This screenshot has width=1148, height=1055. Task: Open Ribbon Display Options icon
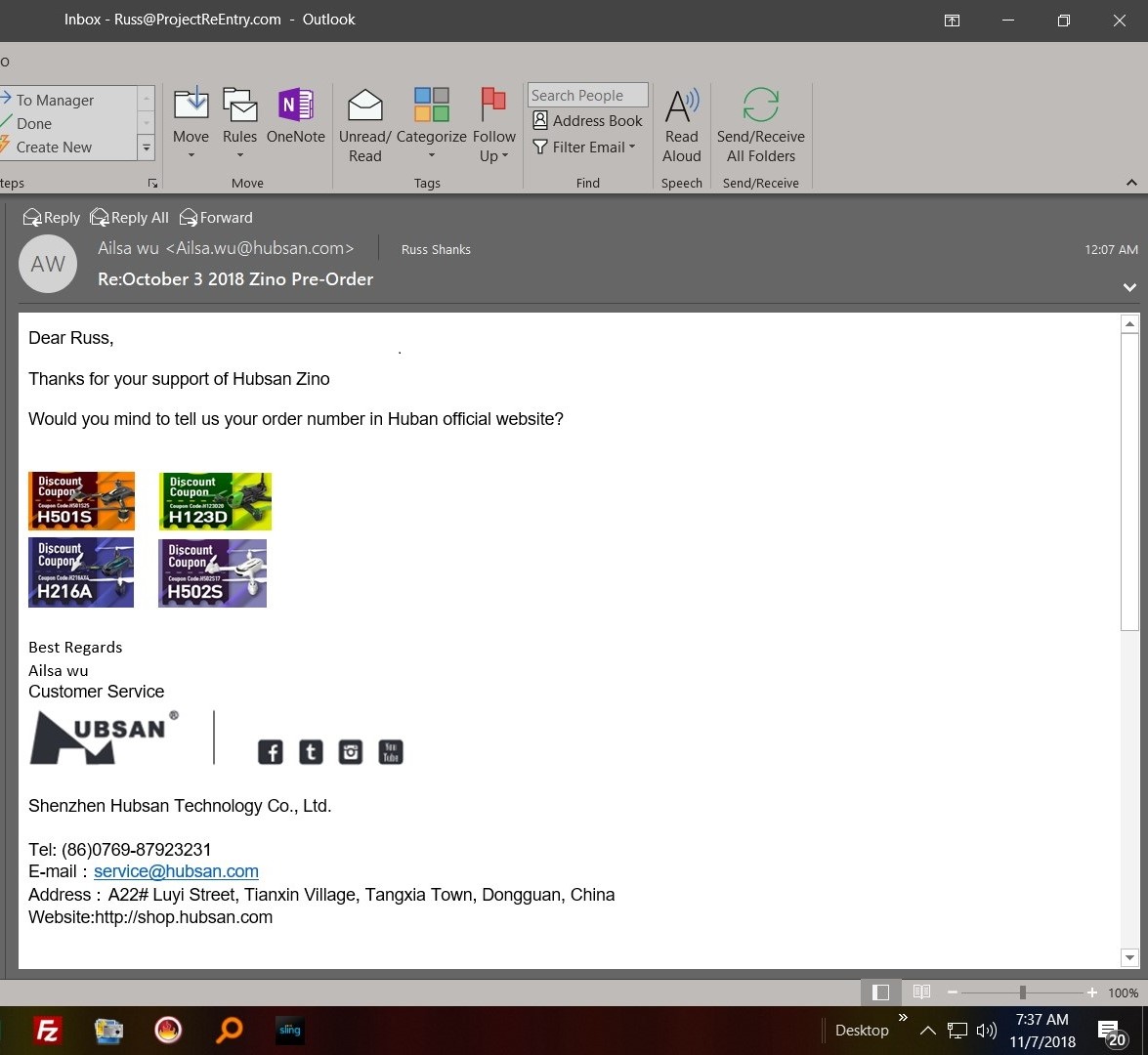[952, 21]
